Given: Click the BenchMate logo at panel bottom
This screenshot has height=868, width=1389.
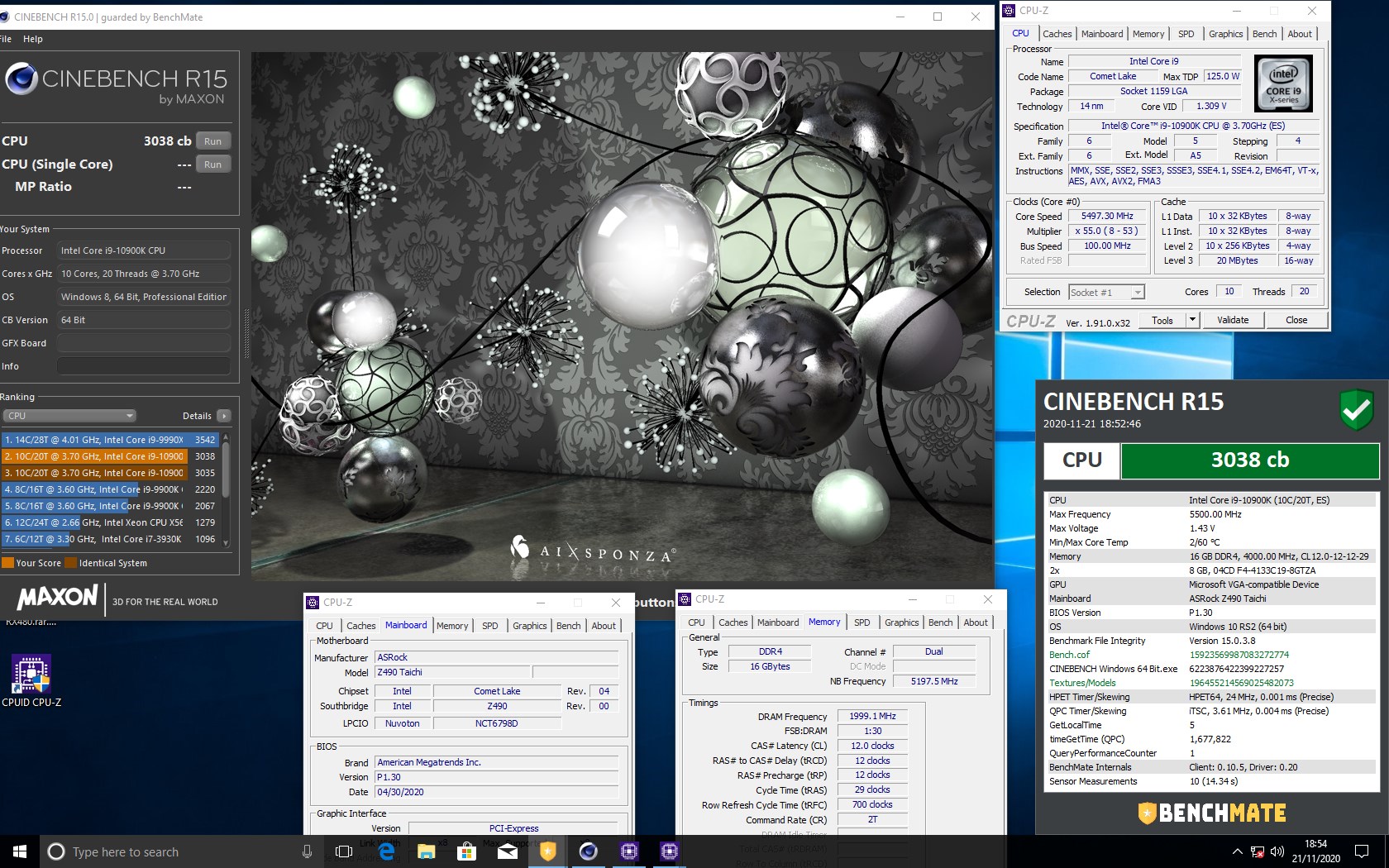Looking at the screenshot, I should (x=1212, y=813).
